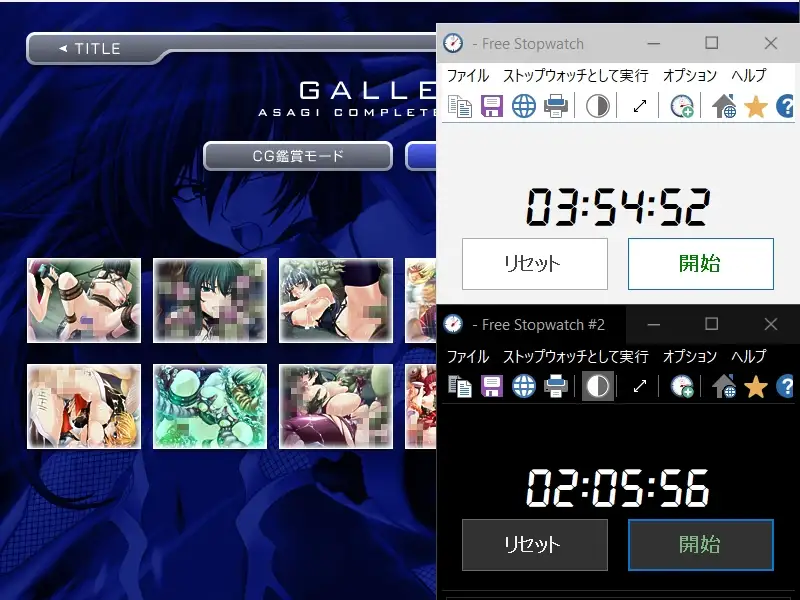Click the purple save icon in Free Stopwatch #2
The image size is (800, 600).
pos(492,386)
